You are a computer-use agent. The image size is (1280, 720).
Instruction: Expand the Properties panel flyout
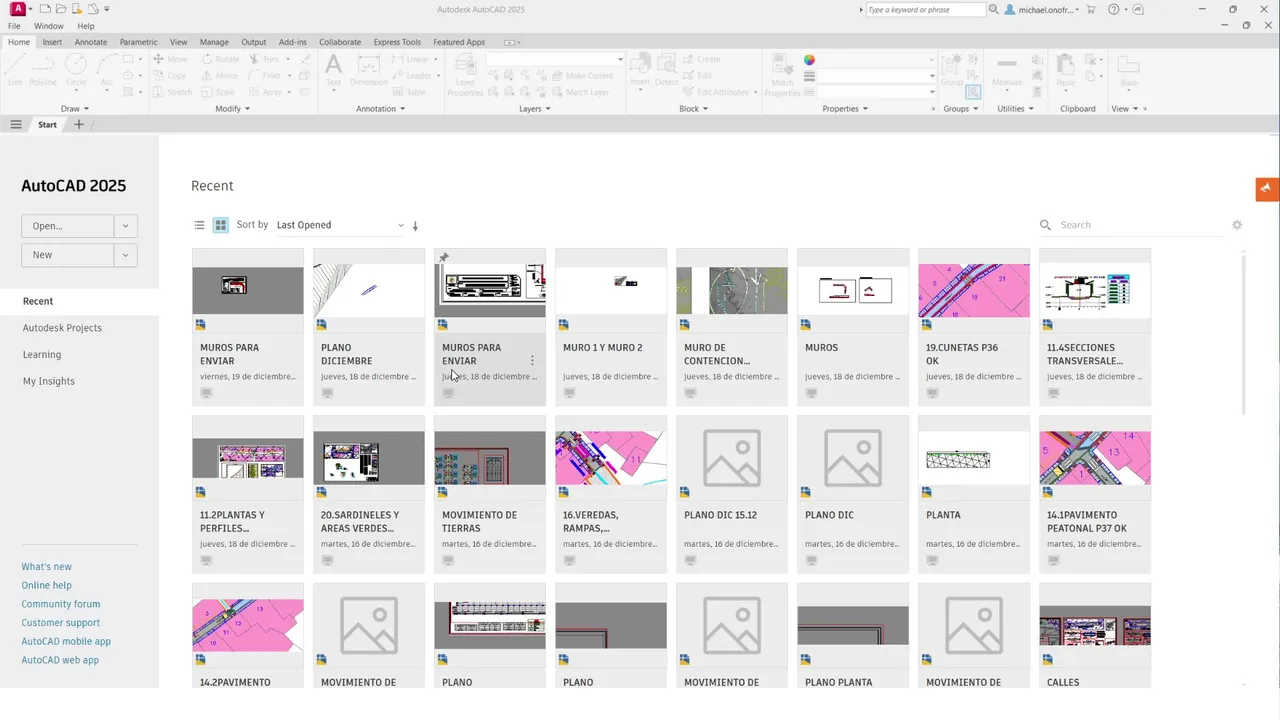click(x=845, y=109)
